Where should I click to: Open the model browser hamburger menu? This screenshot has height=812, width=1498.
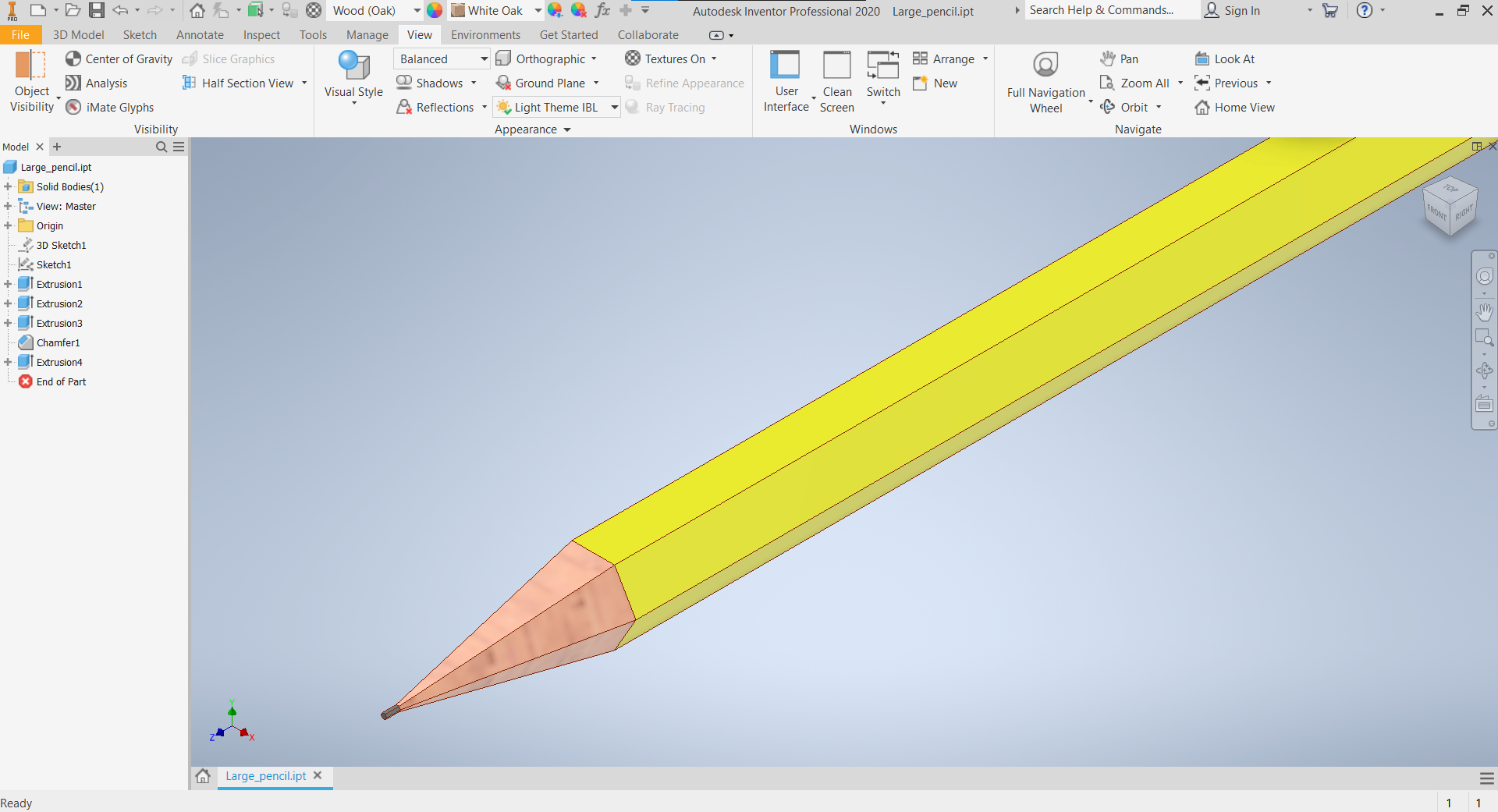[x=179, y=147]
